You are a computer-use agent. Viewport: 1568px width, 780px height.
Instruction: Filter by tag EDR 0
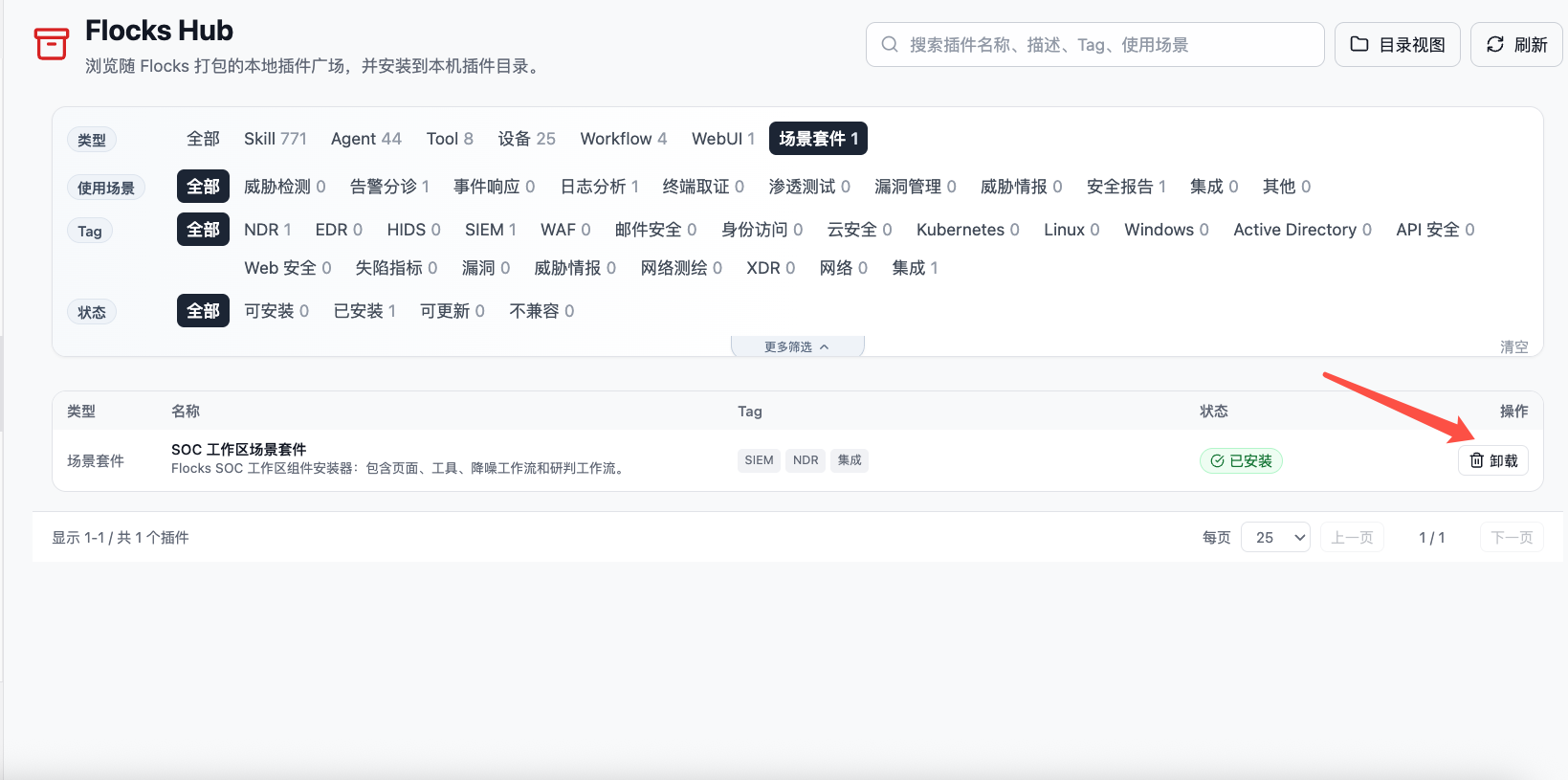click(x=339, y=230)
